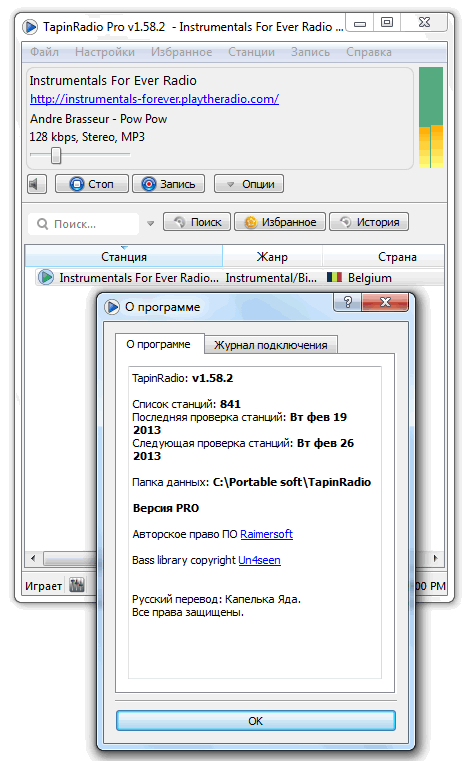Open the История history button
The image size is (469, 761).
369,222
